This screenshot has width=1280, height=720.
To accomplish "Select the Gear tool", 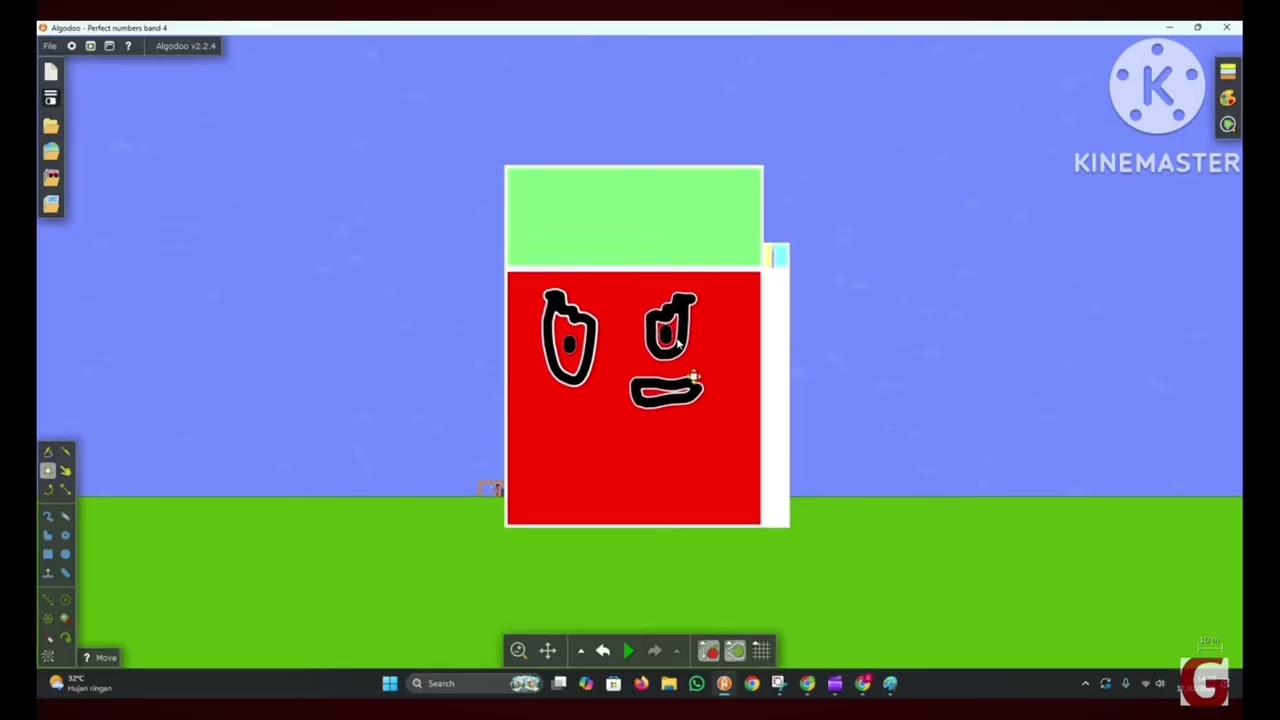I will pos(65,535).
